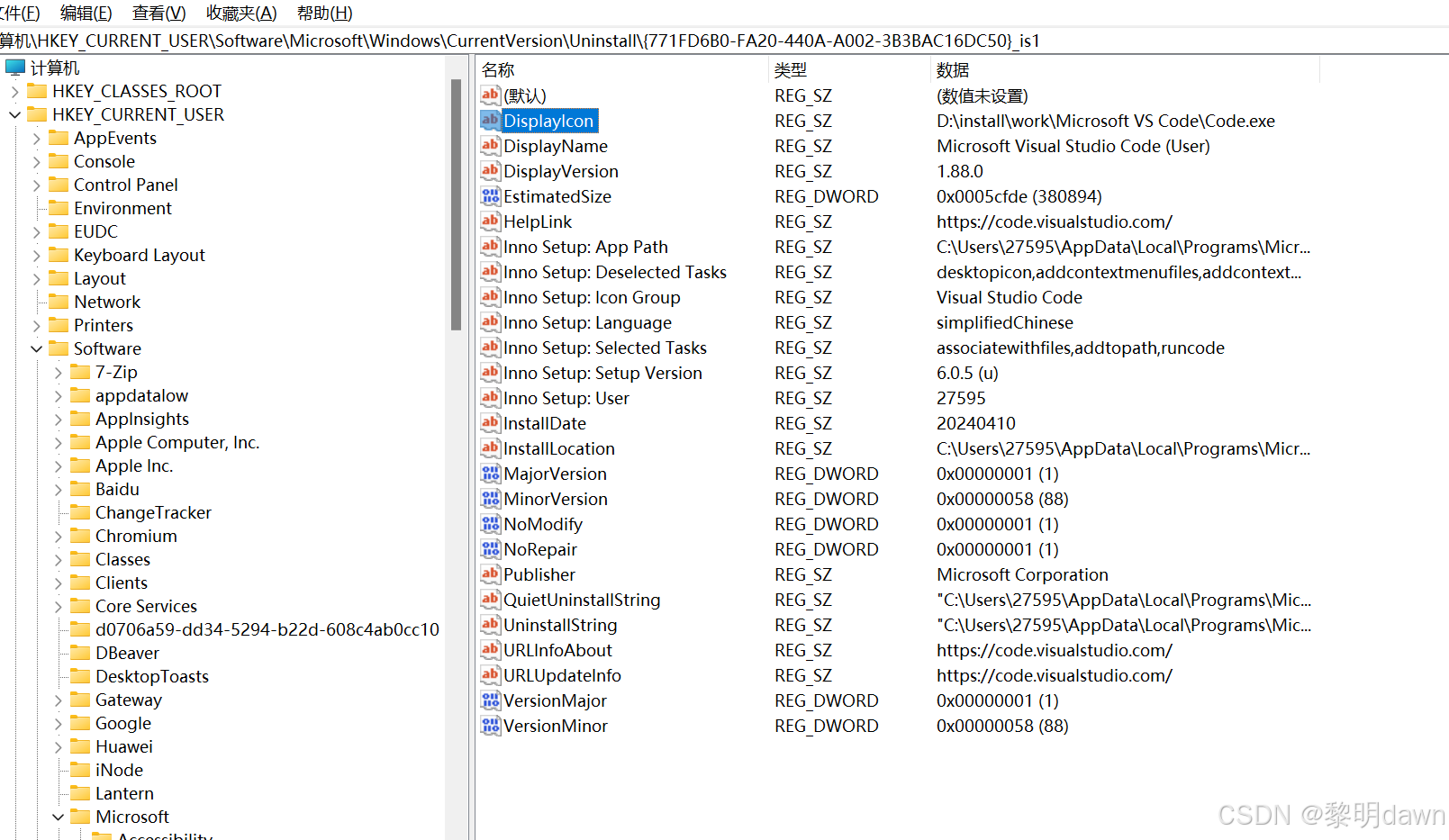Select the InstallLocation value name
Viewport: 1449px width, 840px height.
(559, 448)
